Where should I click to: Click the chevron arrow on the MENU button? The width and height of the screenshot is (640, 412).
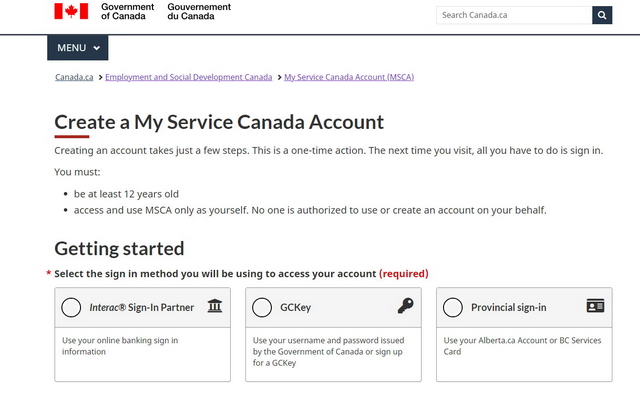97,48
